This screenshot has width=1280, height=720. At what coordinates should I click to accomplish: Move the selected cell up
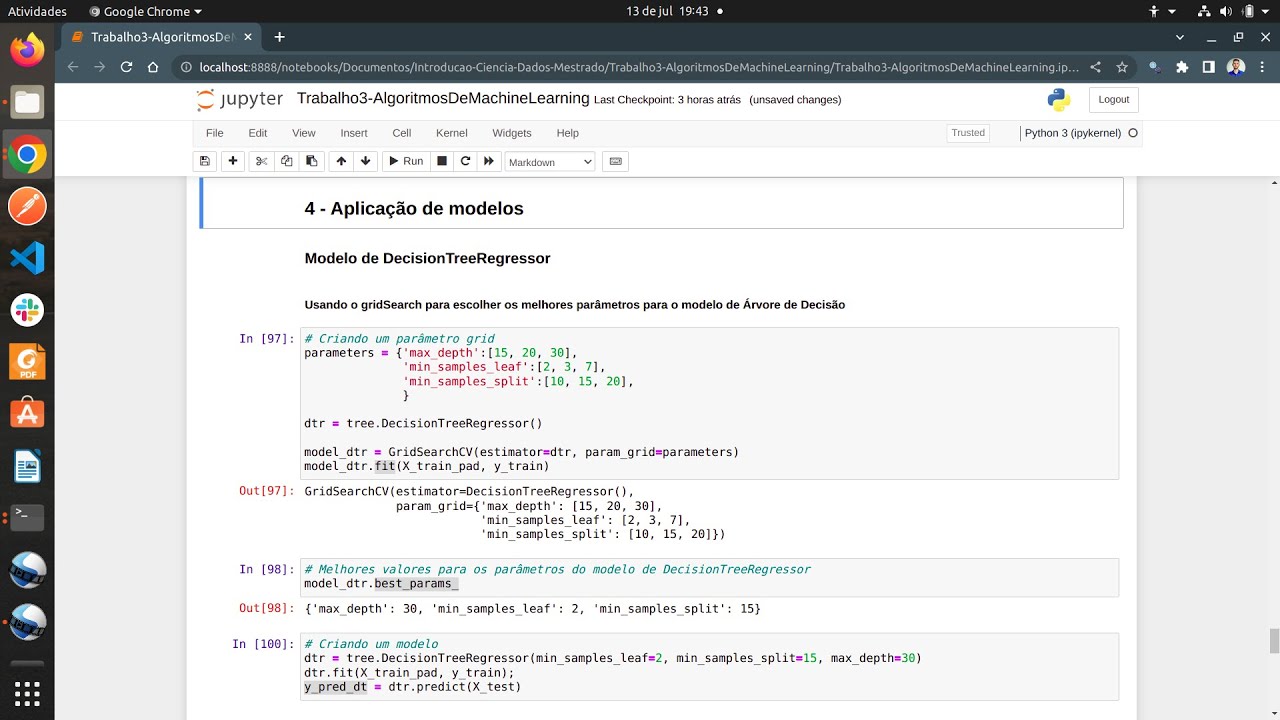click(341, 161)
